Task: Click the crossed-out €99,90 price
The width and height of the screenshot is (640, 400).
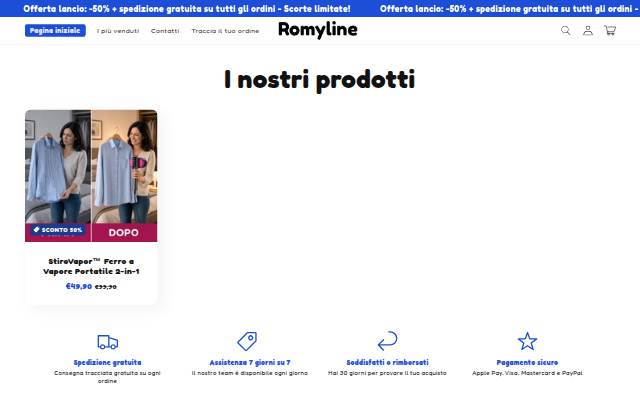Action: pyautogui.click(x=106, y=287)
